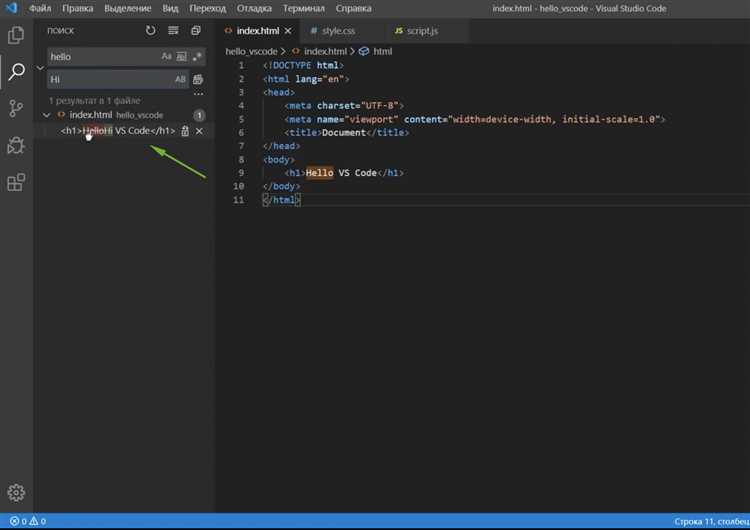Click the Manage gear icon
Image resolution: width=750 pixels, height=530 pixels.
point(16,493)
